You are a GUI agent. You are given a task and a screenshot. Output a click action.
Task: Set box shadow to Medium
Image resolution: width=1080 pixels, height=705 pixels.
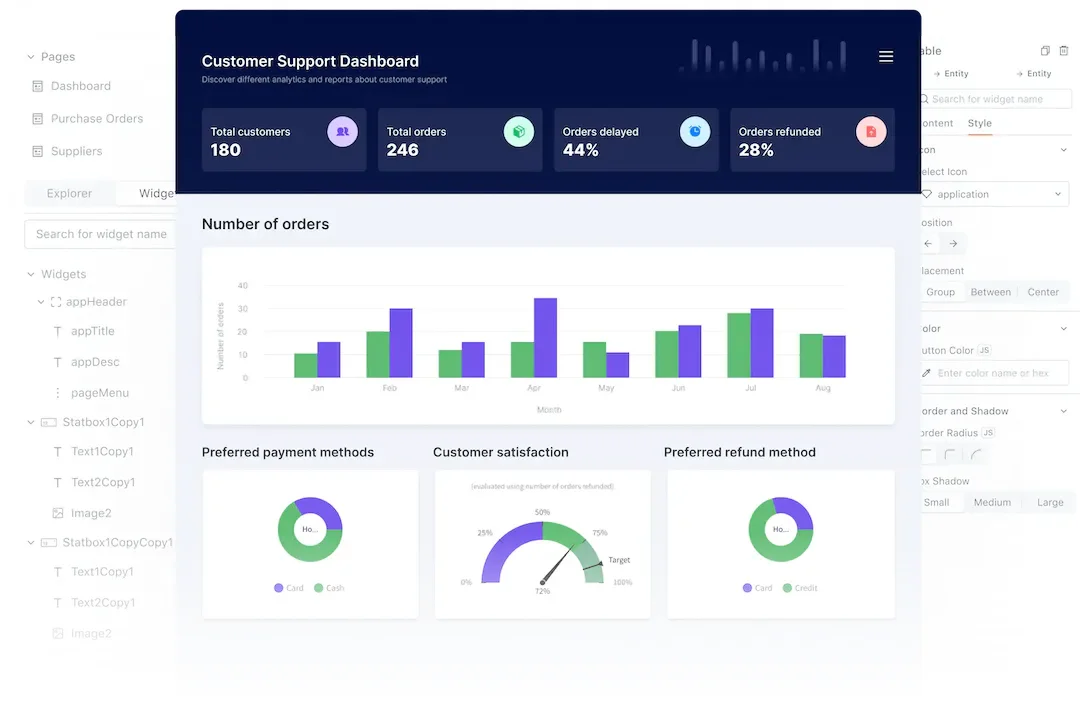tap(992, 503)
